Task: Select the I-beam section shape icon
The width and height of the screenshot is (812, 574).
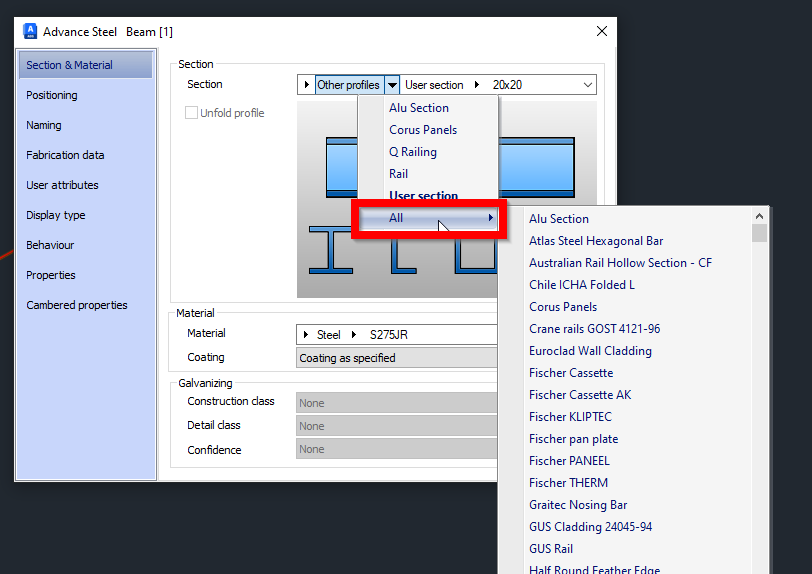Action: click(x=331, y=250)
